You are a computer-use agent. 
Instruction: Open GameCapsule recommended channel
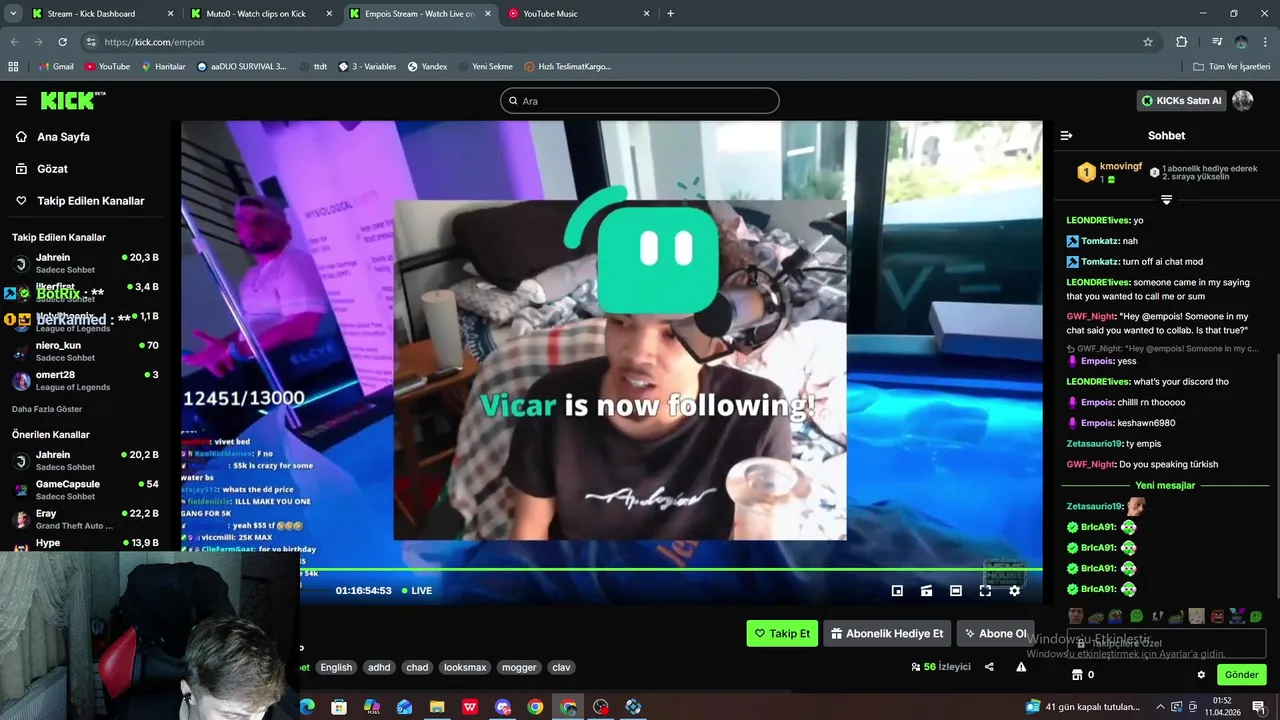(85, 490)
